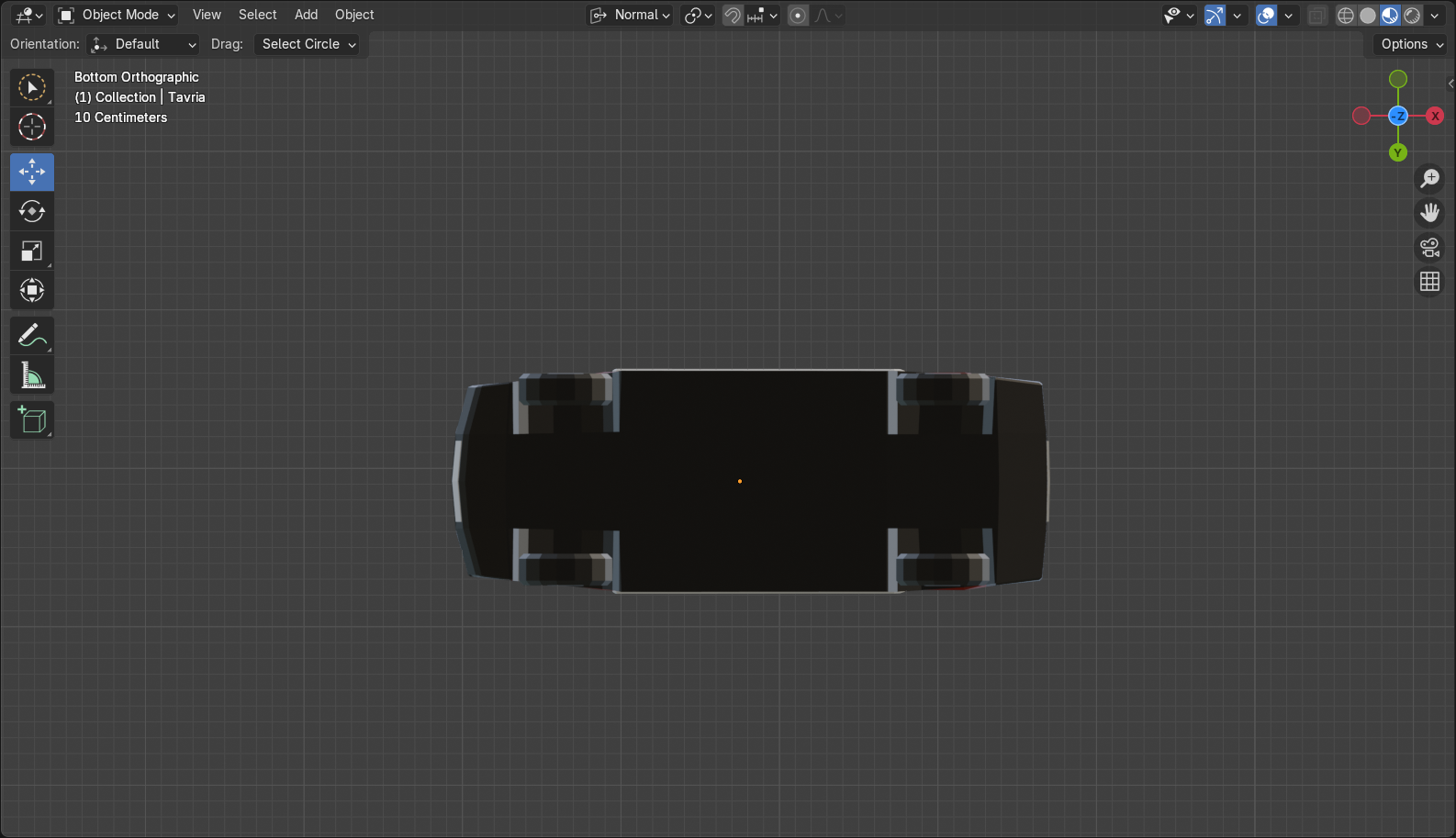This screenshot has width=1456, height=838.
Task: Select the Add Cube tool
Action: point(32,419)
